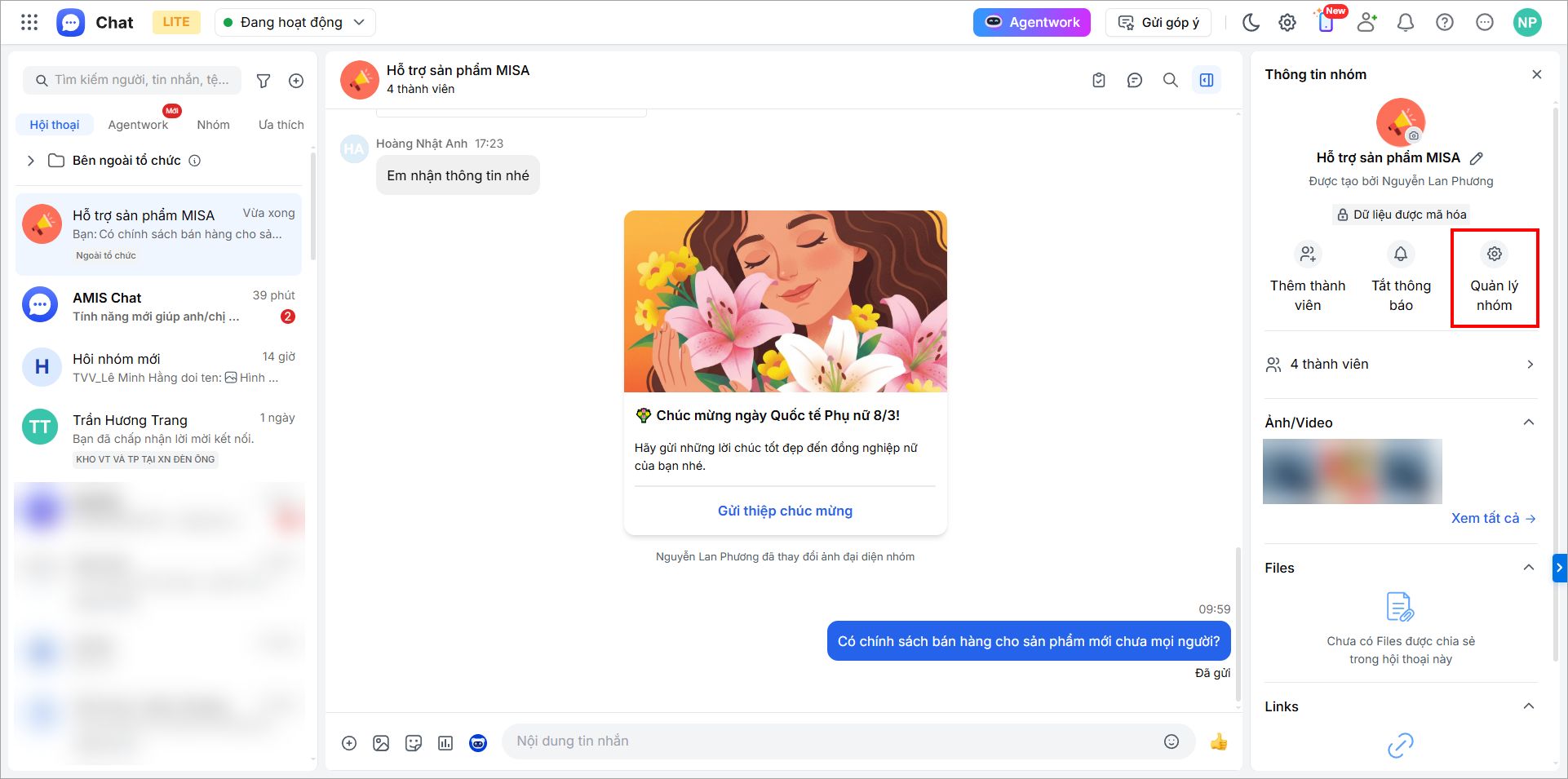Click the Gửi góp ý feedback button

point(1158,22)
